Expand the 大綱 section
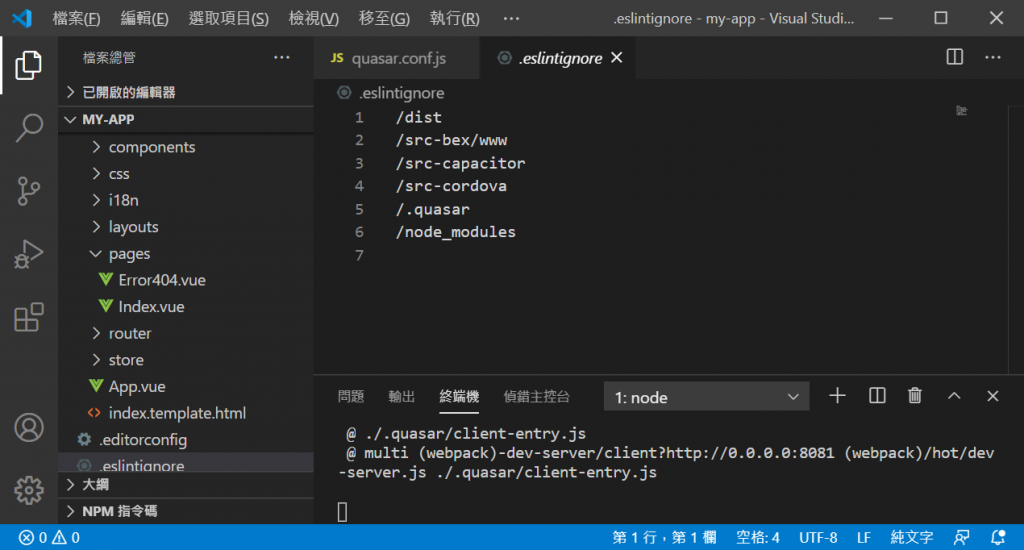 tap(186, 485)
